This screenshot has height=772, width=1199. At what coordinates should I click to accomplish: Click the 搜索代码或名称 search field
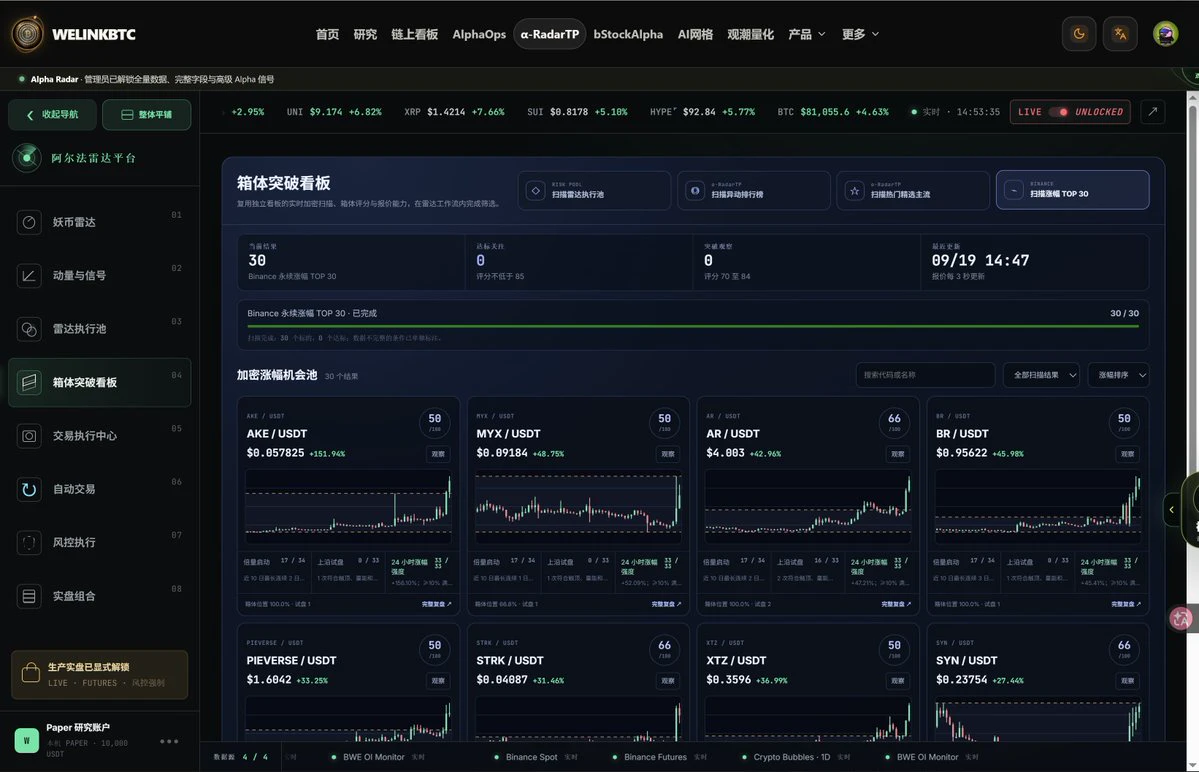(x=925, y=375)
